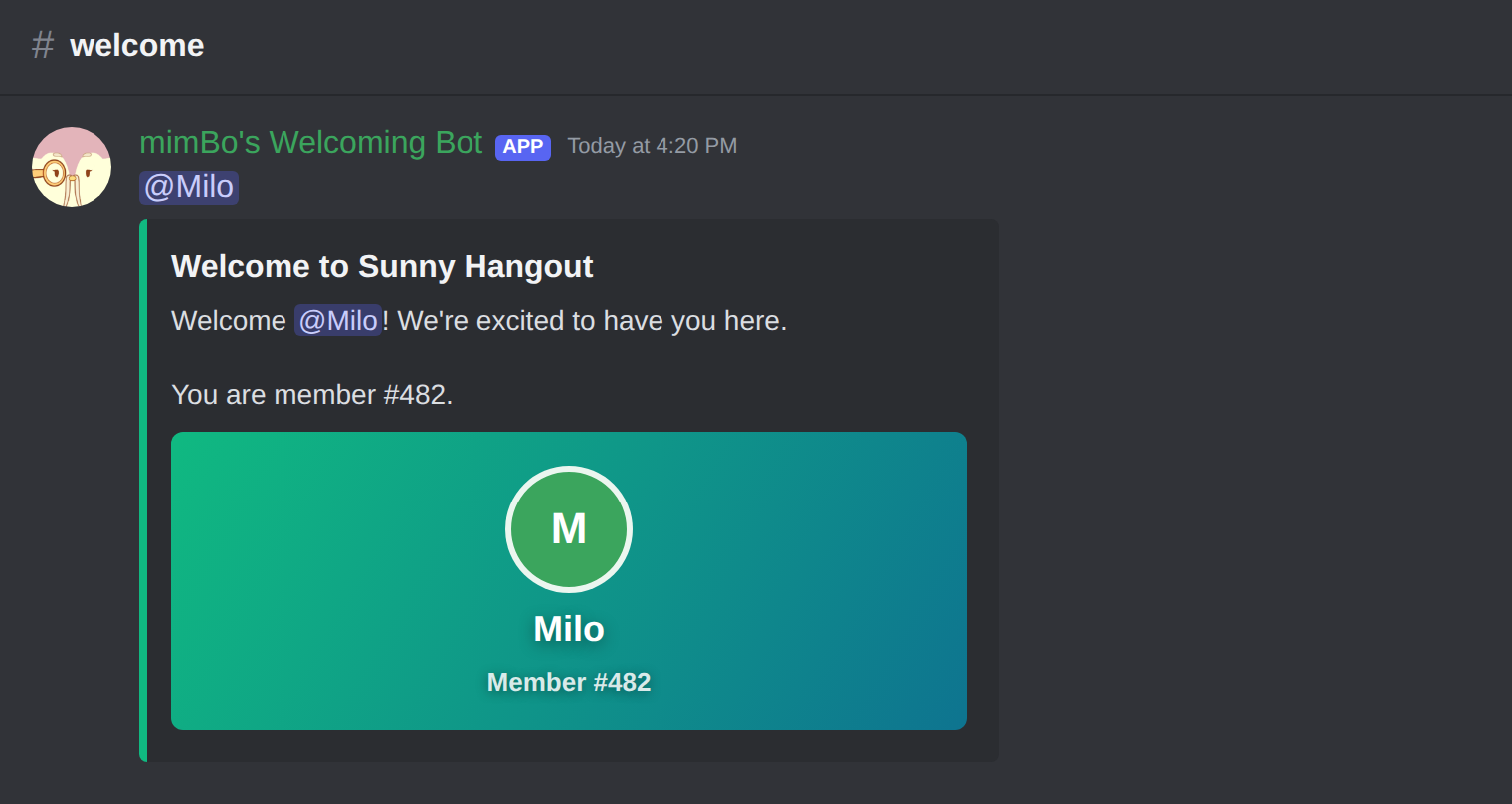Click the APP badge next to bot name
Image resolution: width=1512 pixels, height=804 pixels.
(x=523, y=147)
